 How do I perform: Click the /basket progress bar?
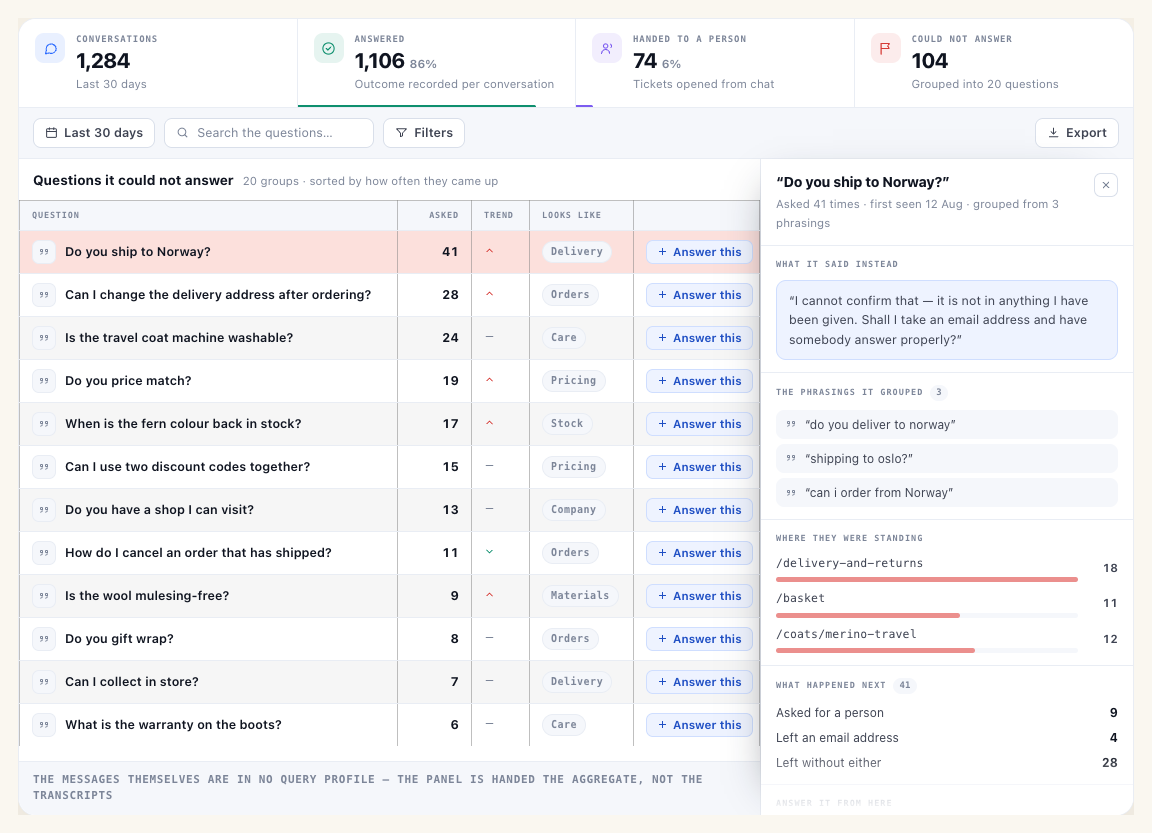926,615
